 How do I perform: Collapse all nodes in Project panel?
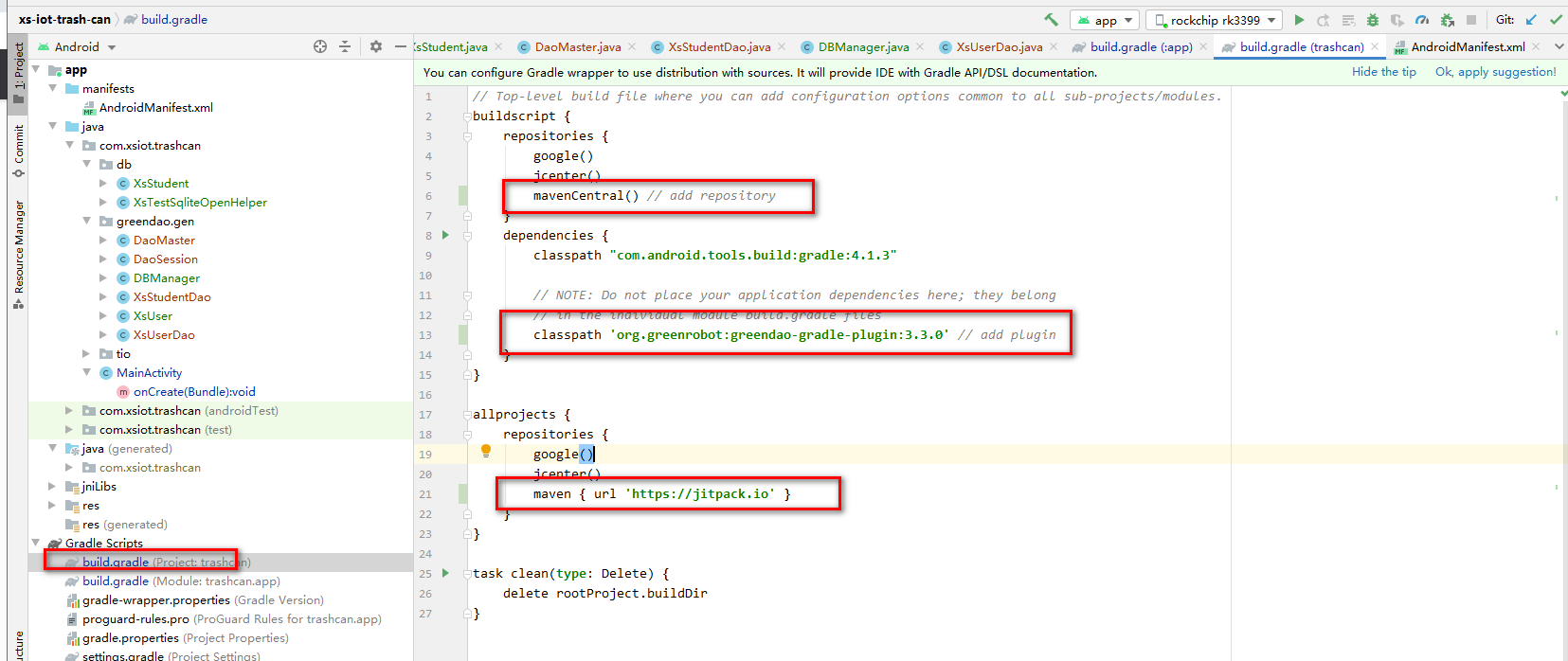click(345, 46)
